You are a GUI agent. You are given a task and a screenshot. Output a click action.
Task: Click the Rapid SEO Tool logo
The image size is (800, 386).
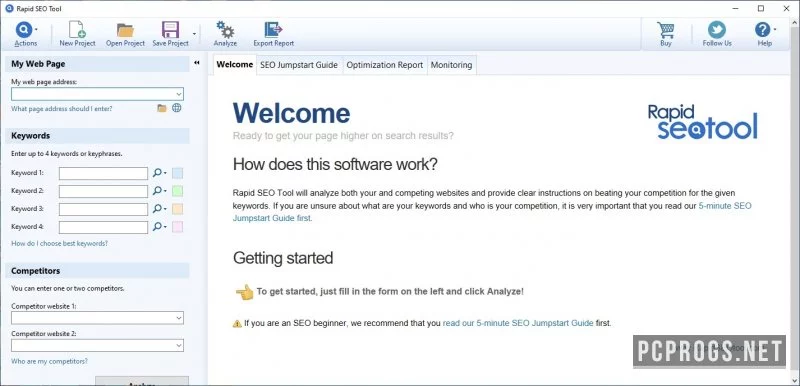[x=703, y=122]
